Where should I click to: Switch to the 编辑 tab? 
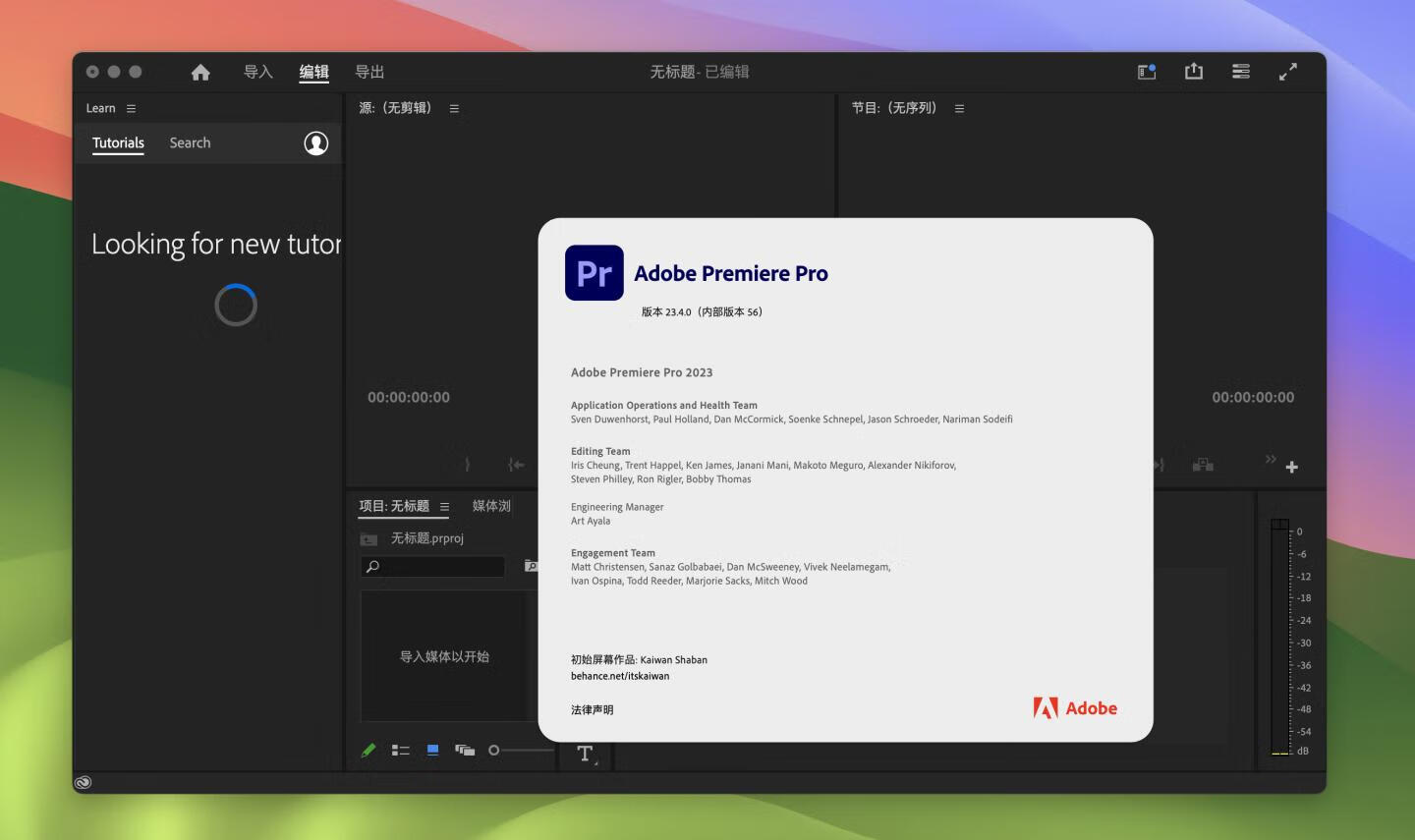(314, 72)
